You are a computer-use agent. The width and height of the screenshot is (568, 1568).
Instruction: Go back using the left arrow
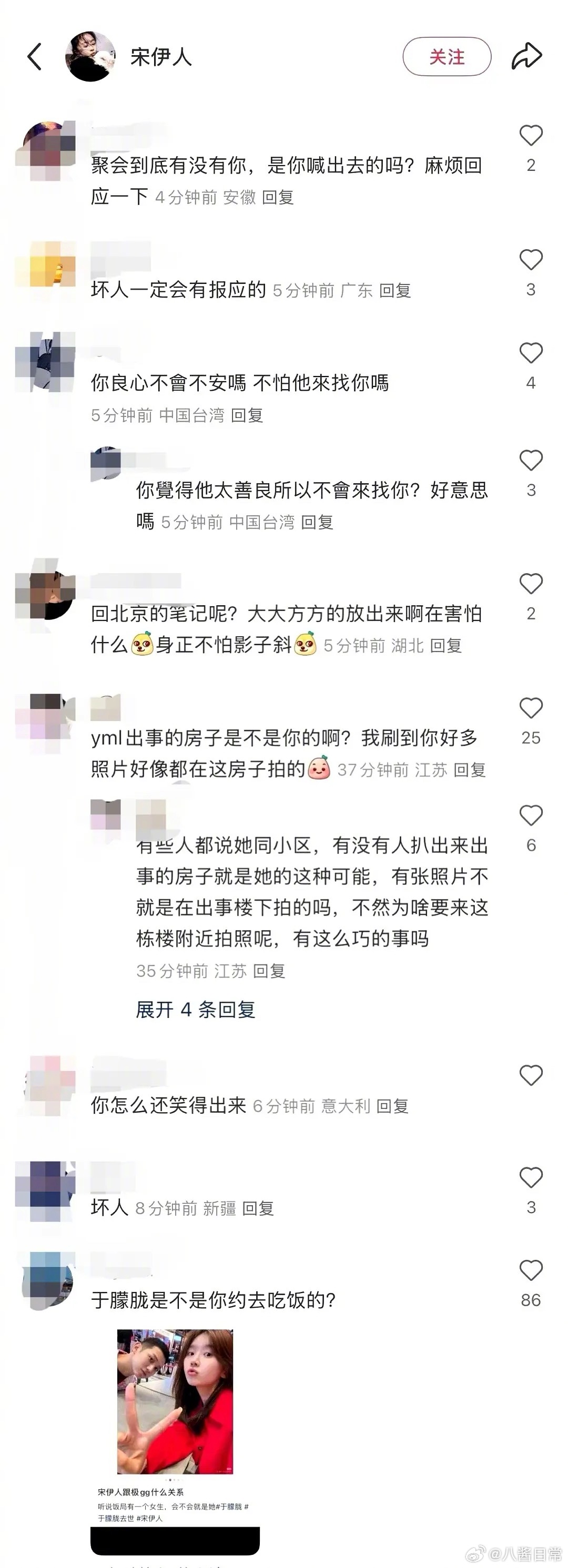(x=35, y=57)
